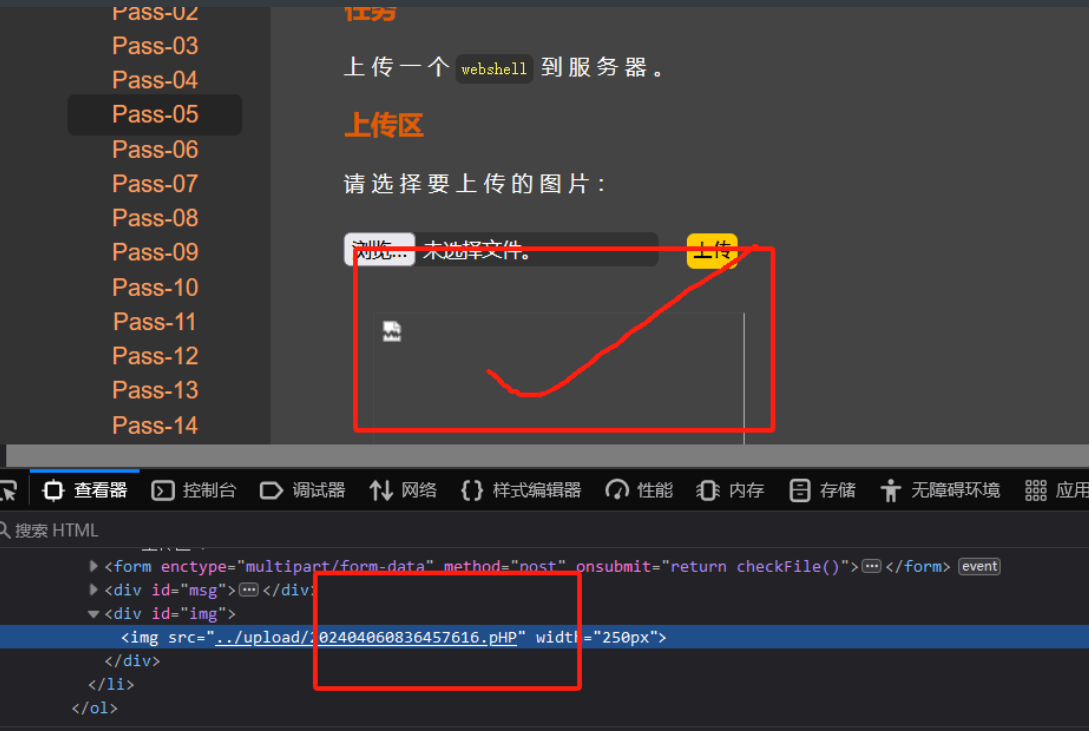The width and height of the screenshot is (1089, 731).
Task: Collapse the div id="img" node
Action: tap(93, 614)
